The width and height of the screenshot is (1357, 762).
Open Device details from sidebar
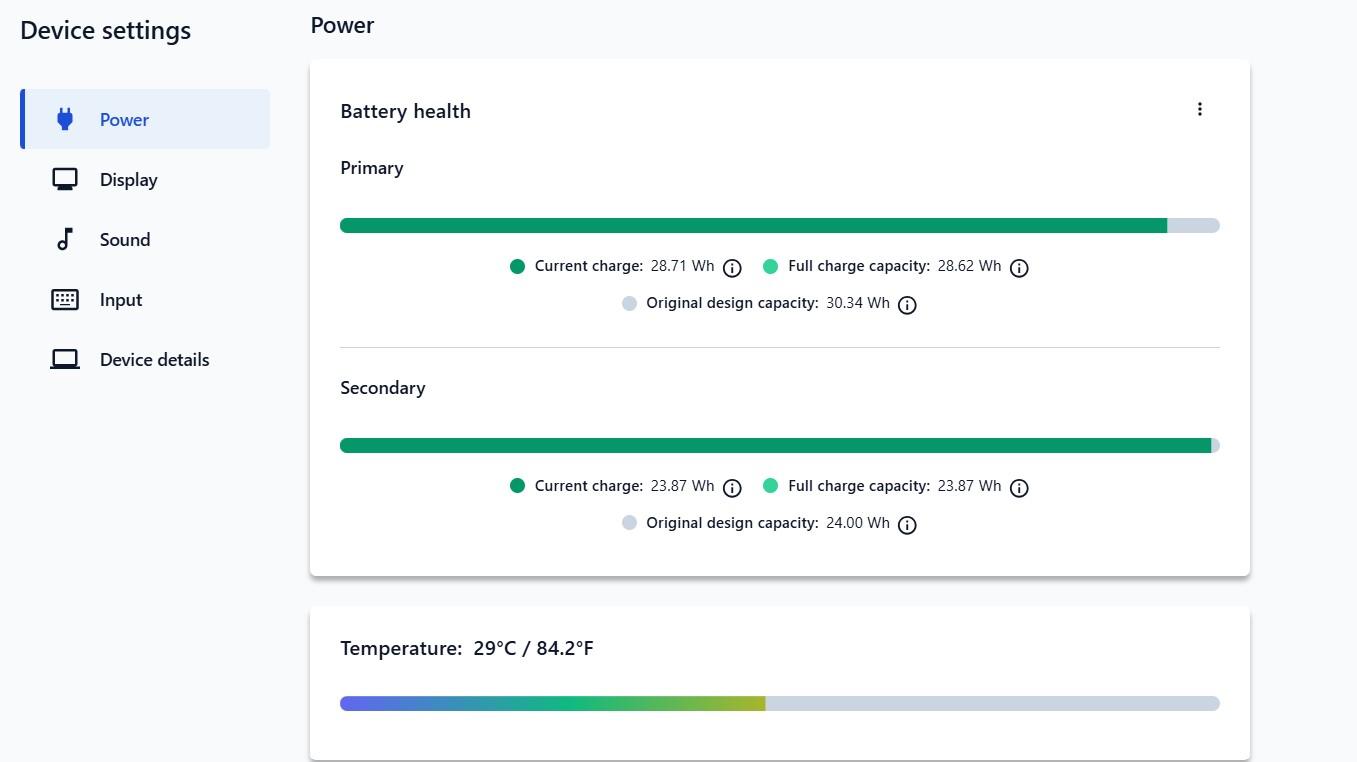[145, 360]
